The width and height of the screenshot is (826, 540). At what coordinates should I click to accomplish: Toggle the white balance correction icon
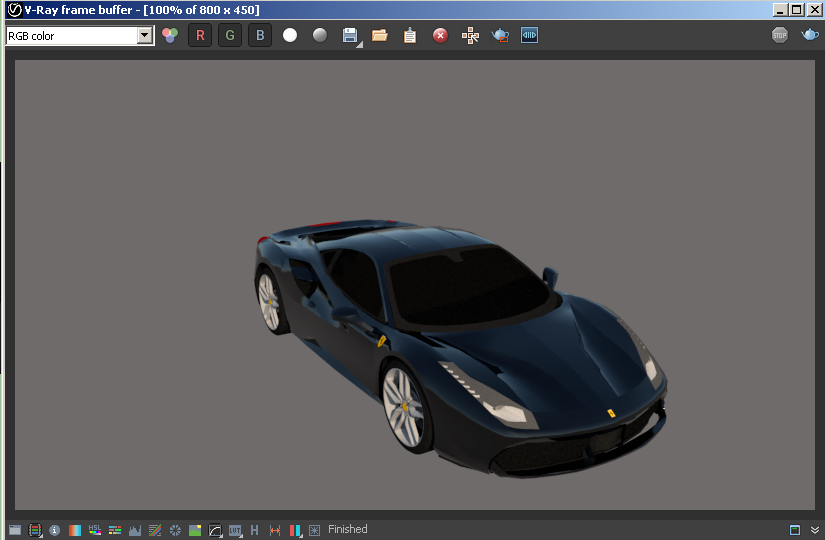tap(75, 530)
